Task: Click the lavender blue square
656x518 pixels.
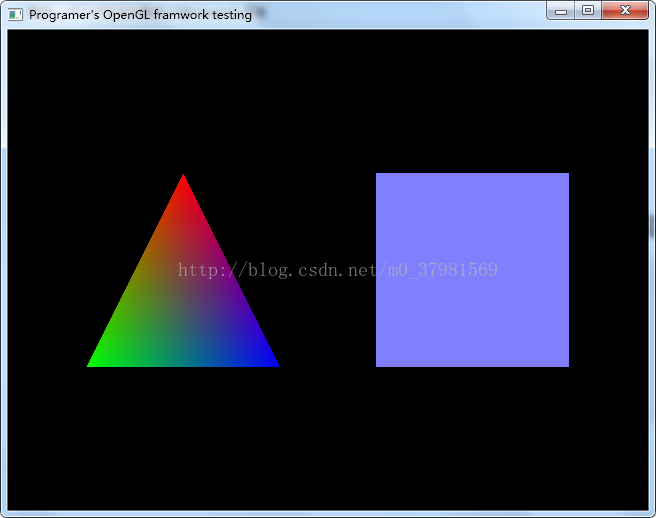Action: pos(472,270)
